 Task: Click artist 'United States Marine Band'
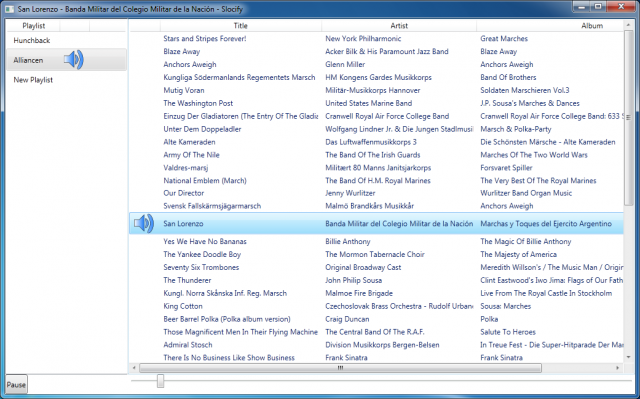(369, 103)
